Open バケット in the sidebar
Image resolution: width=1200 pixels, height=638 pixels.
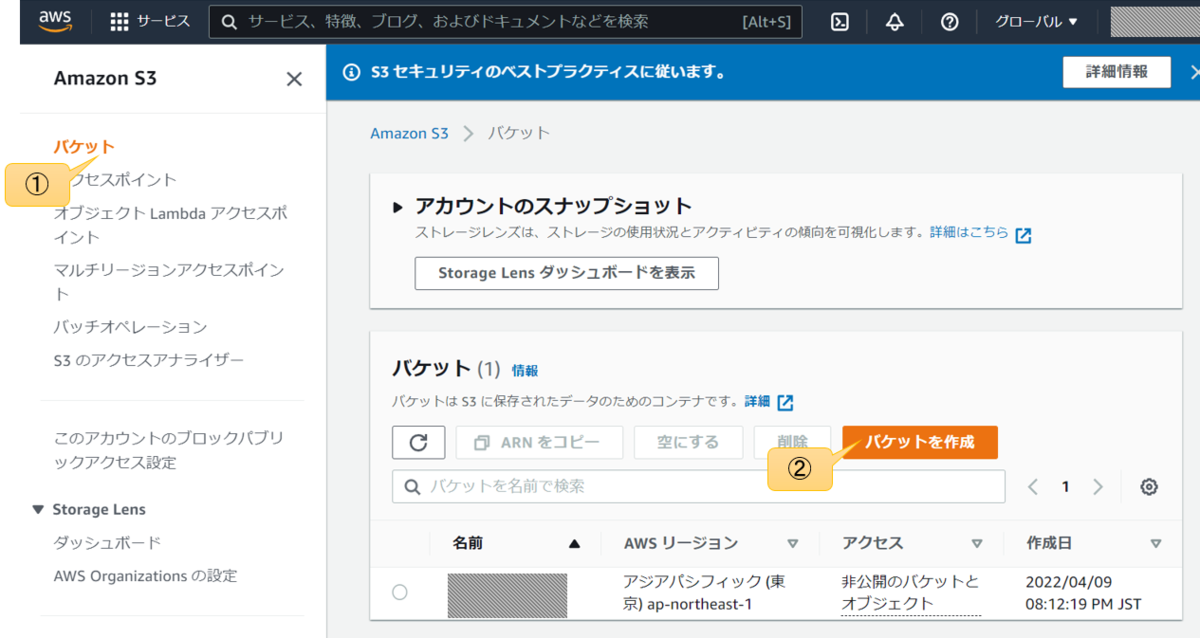(x=84, y=147)
